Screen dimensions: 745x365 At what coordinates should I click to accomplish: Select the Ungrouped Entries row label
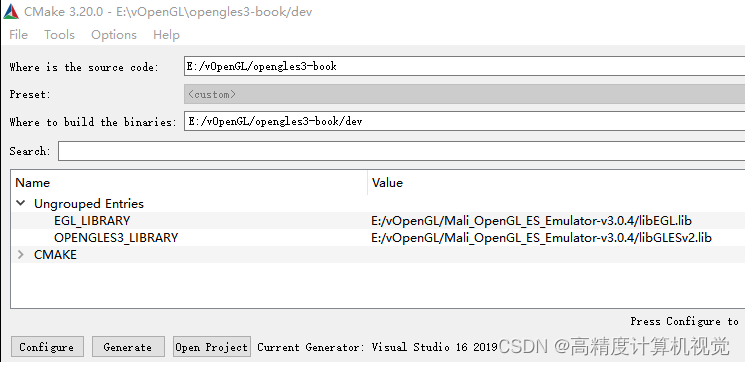tap(89, 204)
